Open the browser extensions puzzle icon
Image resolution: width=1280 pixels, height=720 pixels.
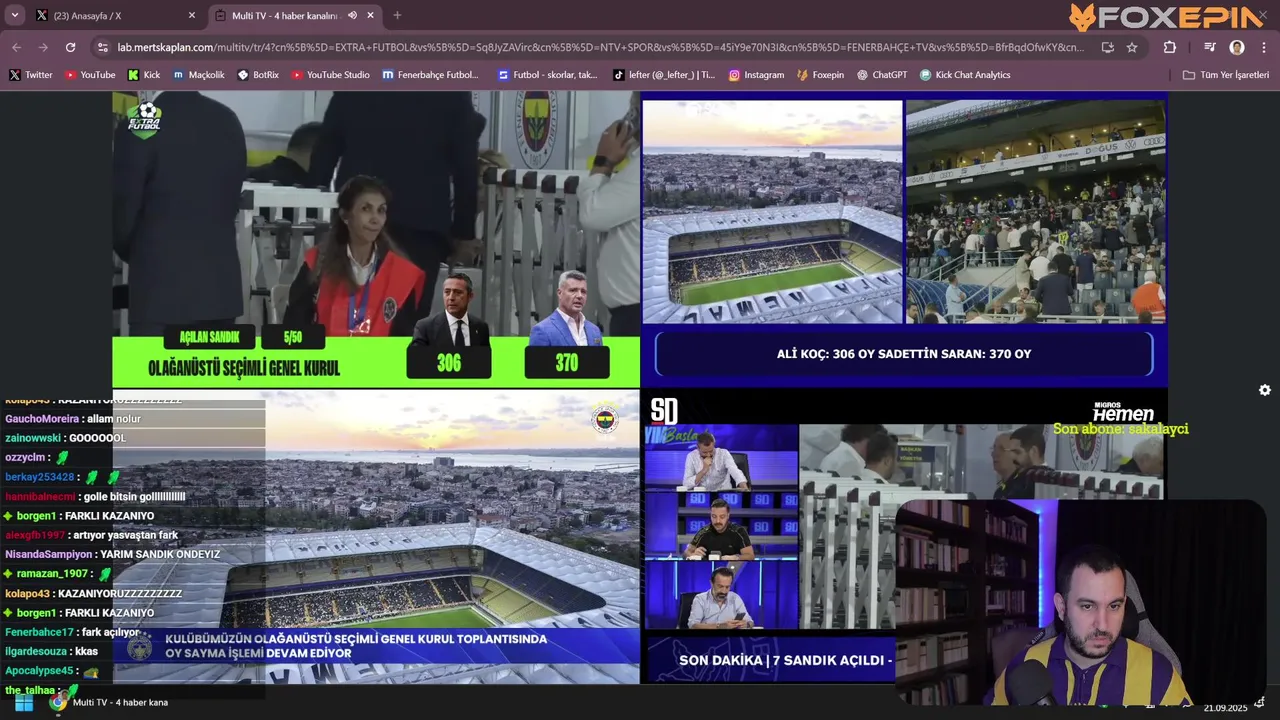pos(1169,47)
